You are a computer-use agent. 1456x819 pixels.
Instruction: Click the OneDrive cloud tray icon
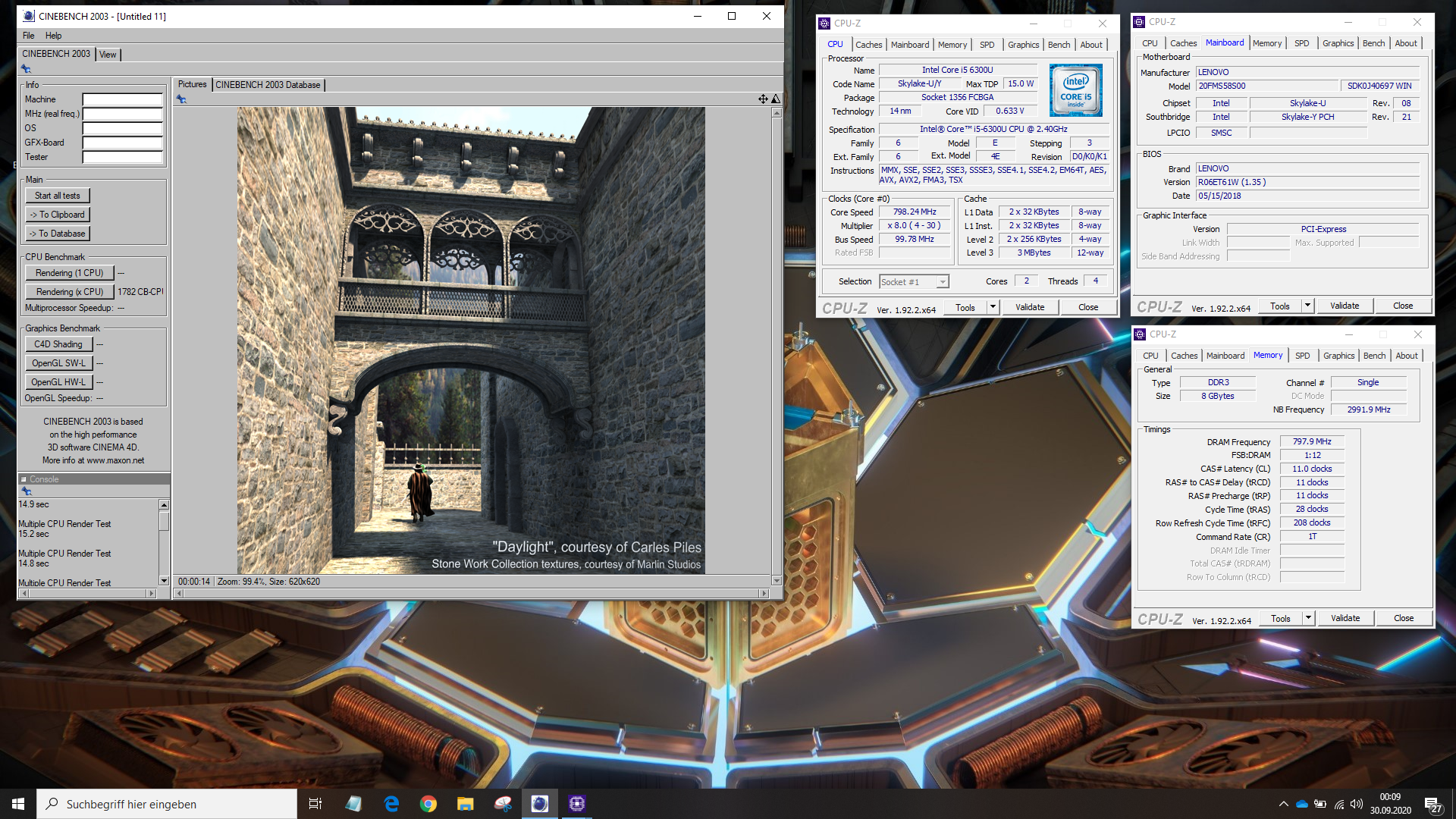coord(1302,804)
